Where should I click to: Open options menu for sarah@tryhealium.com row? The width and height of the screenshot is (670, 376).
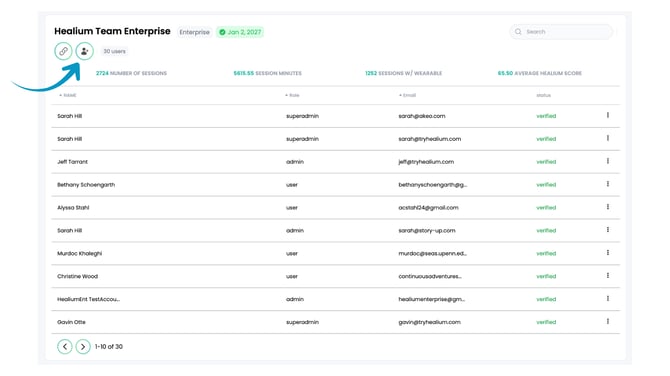(608, 138)
